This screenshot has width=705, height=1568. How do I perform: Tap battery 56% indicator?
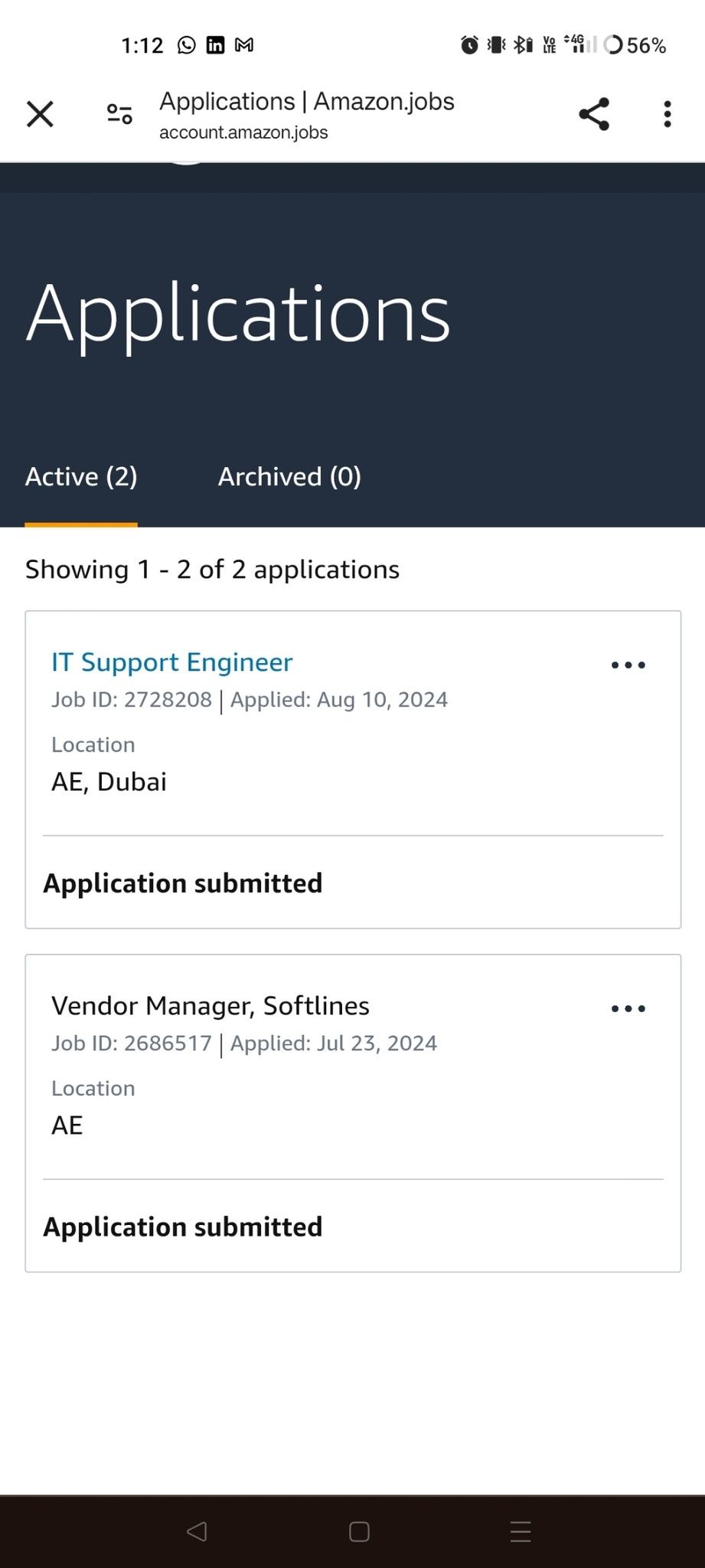pyautogui.click(x=635, y=46)
